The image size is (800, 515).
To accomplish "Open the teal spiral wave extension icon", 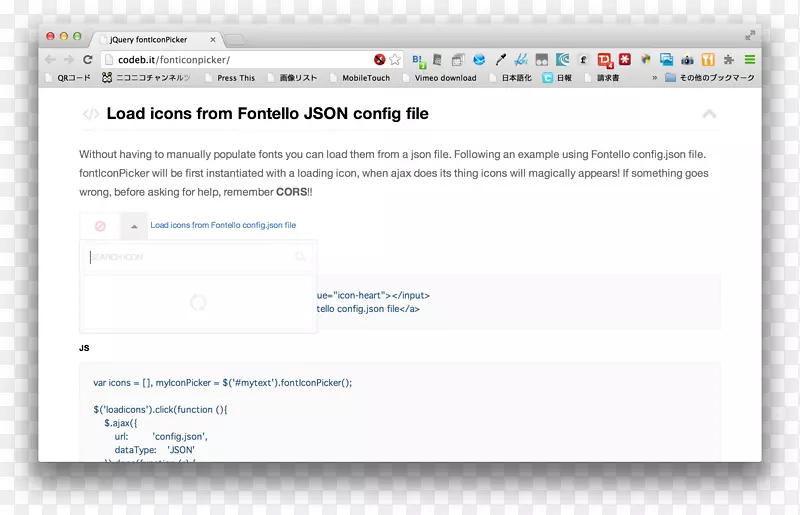I will point(562,60).
